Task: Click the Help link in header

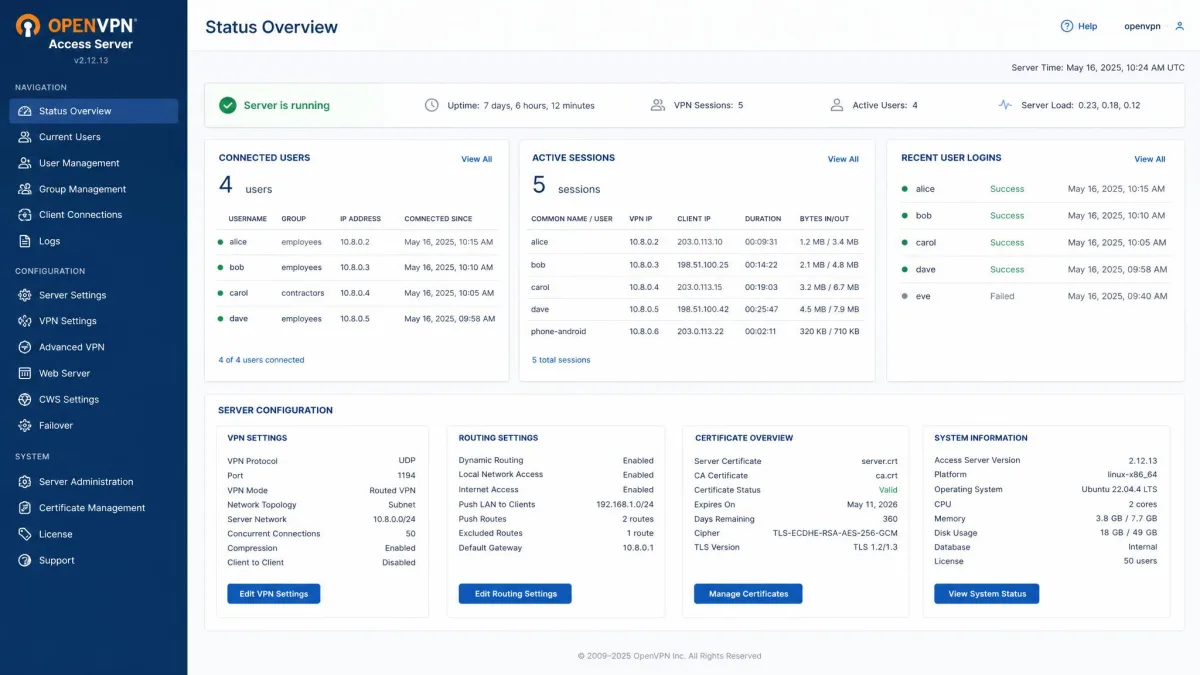Action: pos(1087,26)
